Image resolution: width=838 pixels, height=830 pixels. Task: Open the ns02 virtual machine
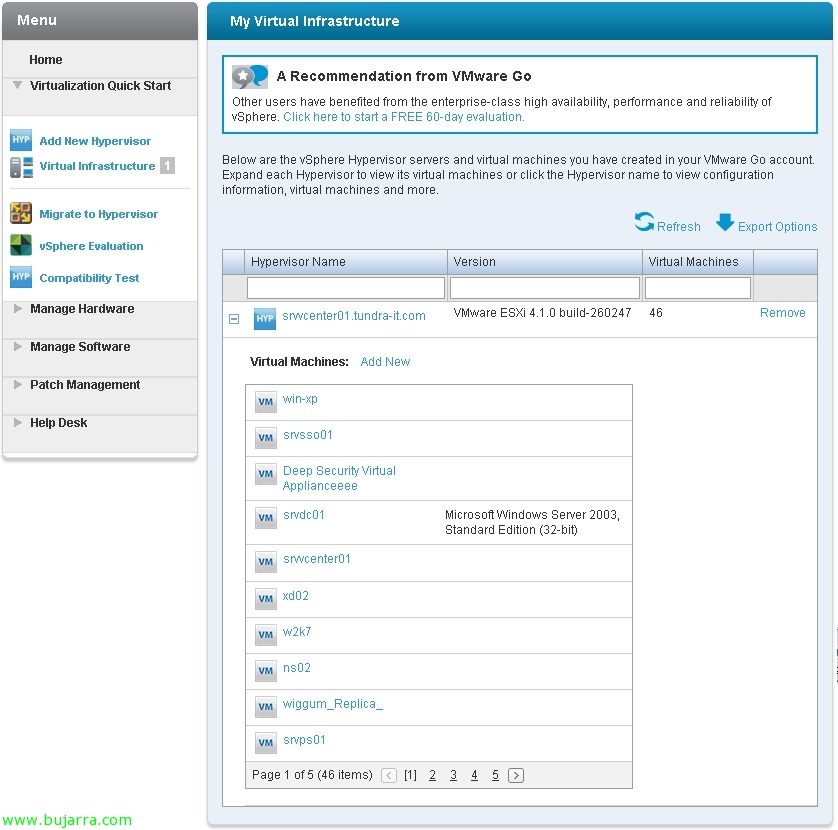(x=297, y=668)
